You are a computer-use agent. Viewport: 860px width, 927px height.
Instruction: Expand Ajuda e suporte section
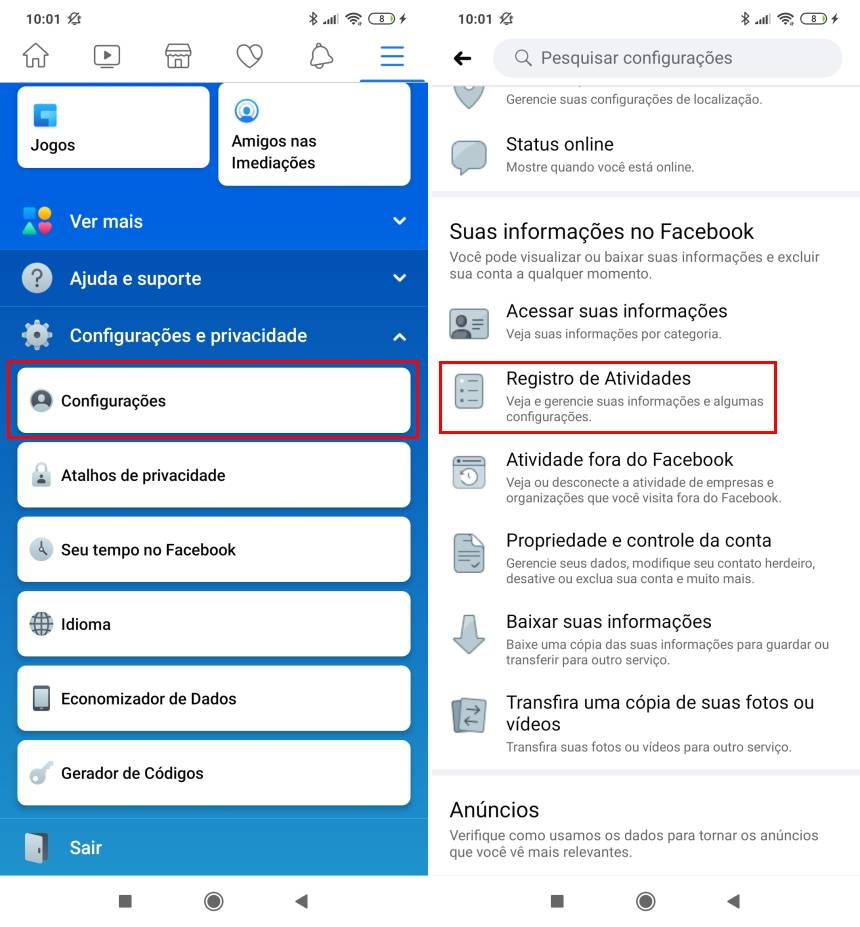click(x=214, y=278)
